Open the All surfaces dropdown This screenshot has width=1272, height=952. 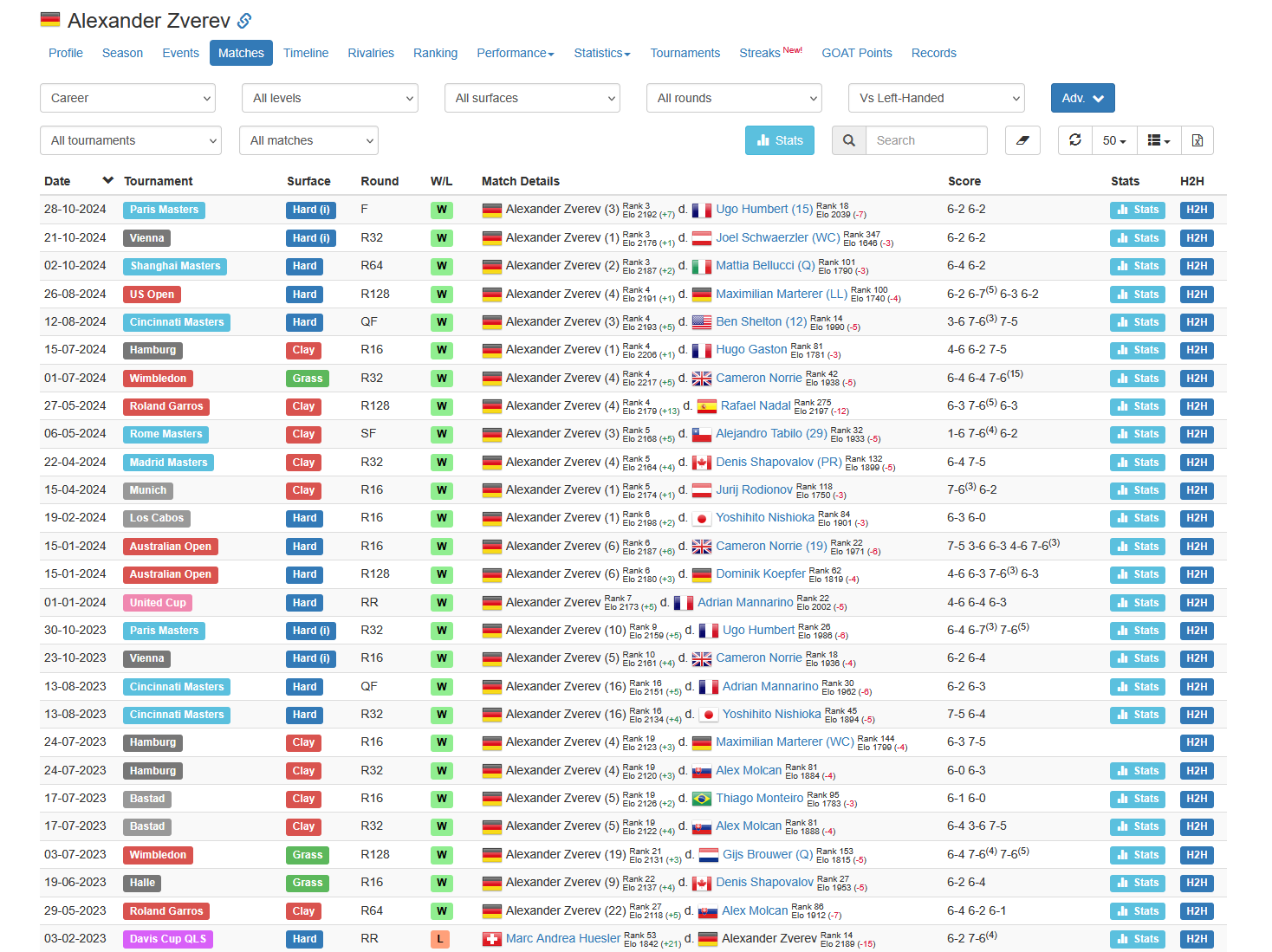coord(532,98)
